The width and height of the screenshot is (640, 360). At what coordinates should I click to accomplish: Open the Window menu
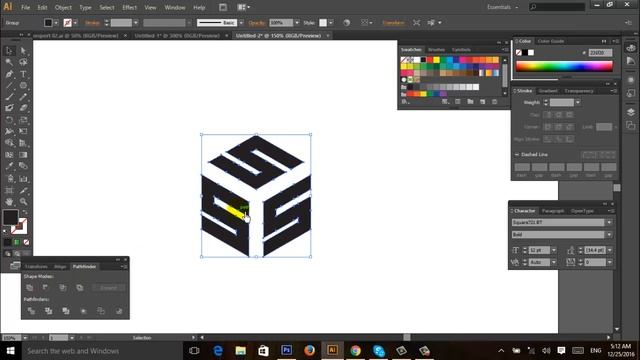coord(175,7)
